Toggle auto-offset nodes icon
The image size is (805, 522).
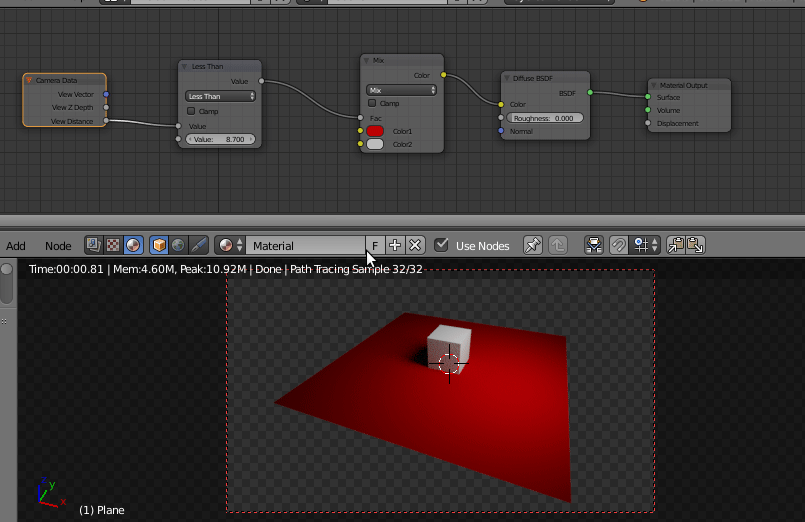click(x=594, y=245)
